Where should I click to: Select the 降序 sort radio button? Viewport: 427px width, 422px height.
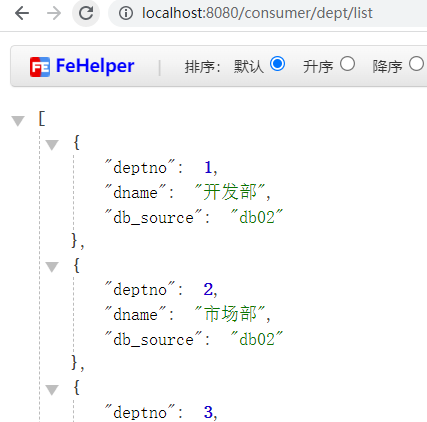pyautogui.click(x=416, y=64)
